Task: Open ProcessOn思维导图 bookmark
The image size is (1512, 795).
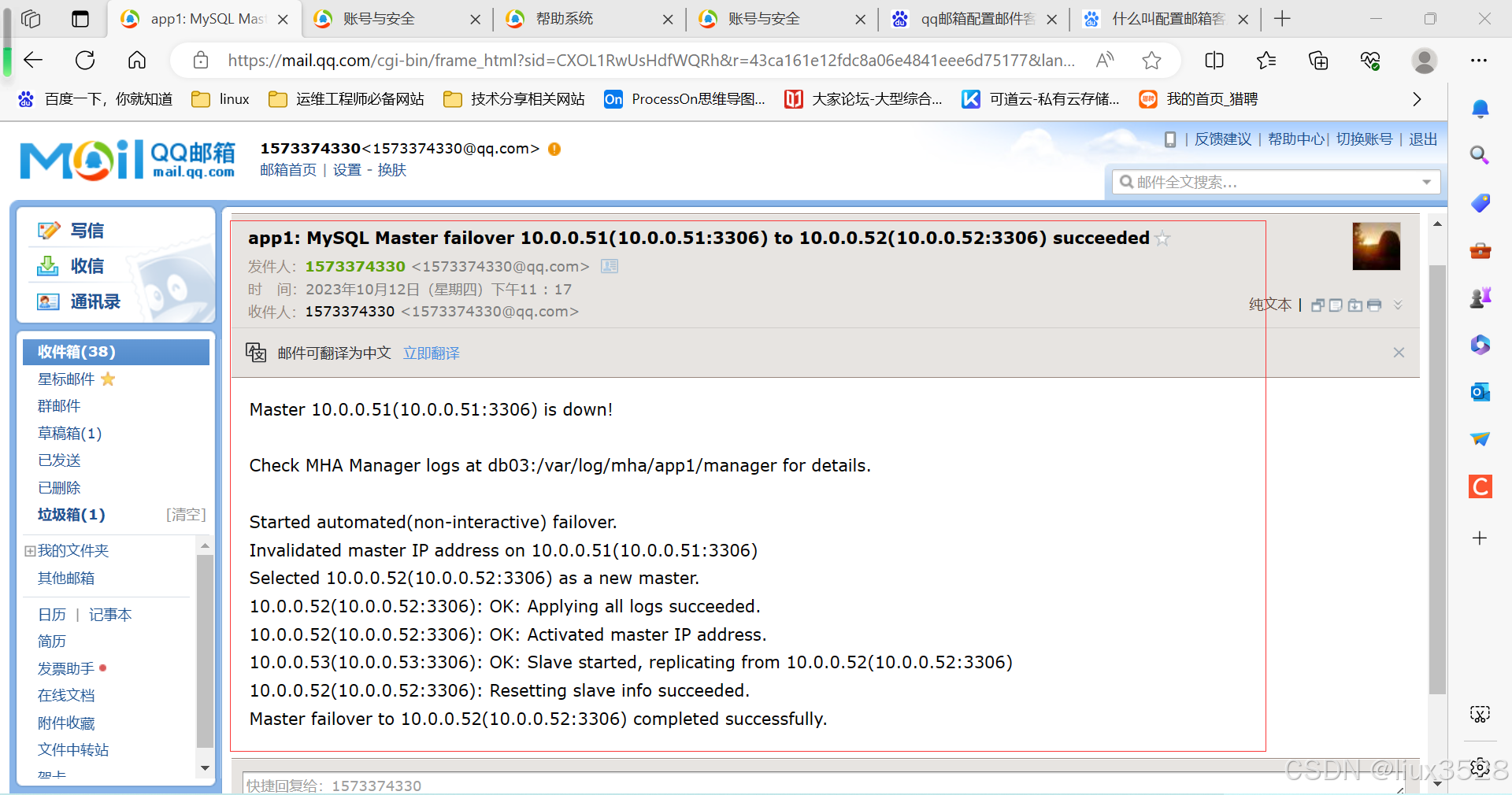Action: [x=685, y=99]
